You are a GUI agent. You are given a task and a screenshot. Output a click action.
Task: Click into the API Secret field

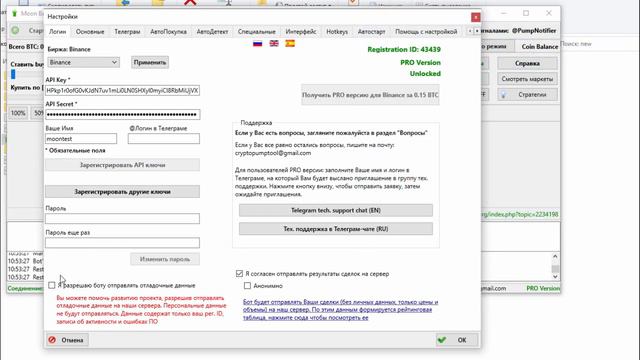tap(122, 114)
